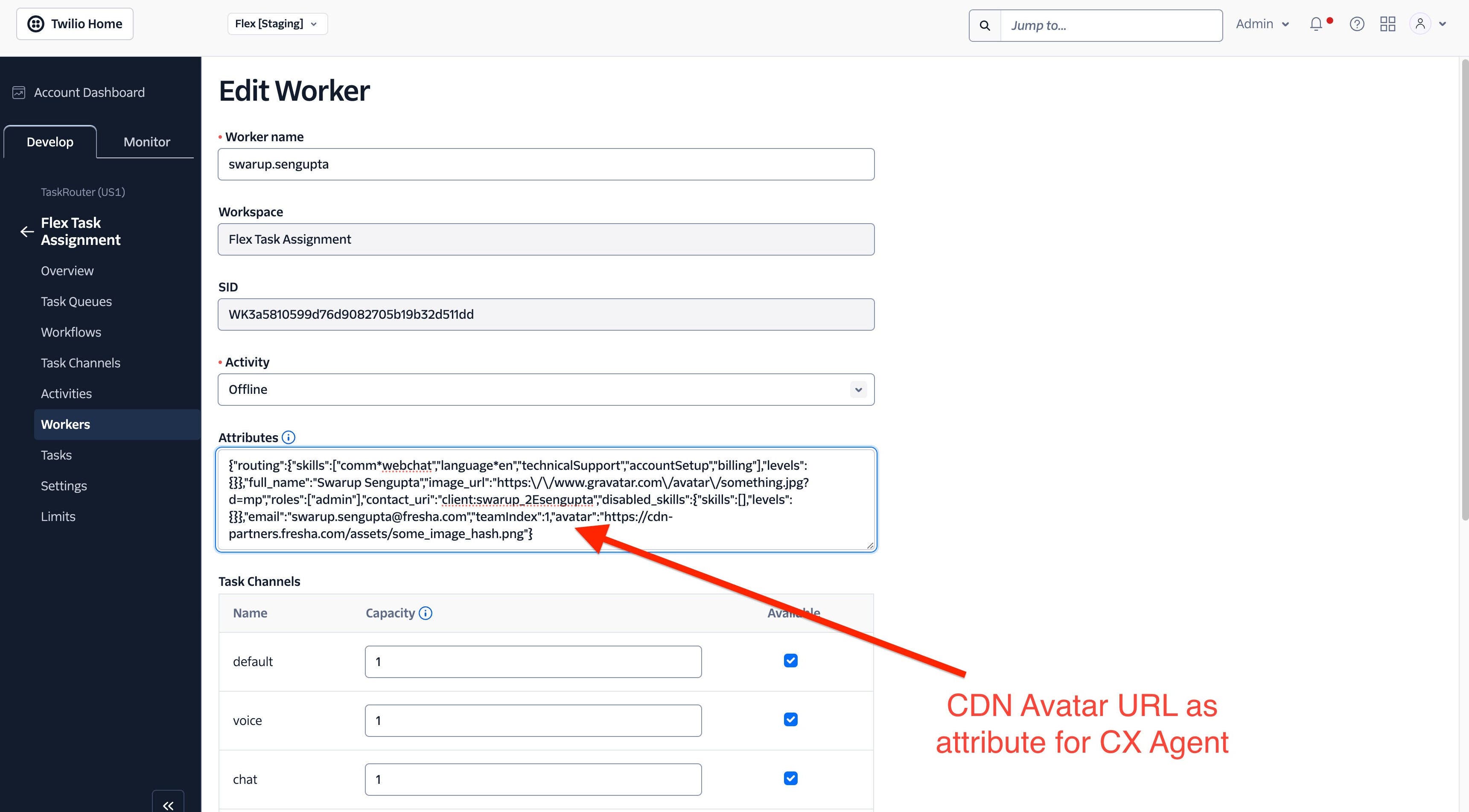The height and width of the screenshot is (812, 1469).
Task: Click the Attributes info icon
Action: pyautogui.click(x=289, y=437)
